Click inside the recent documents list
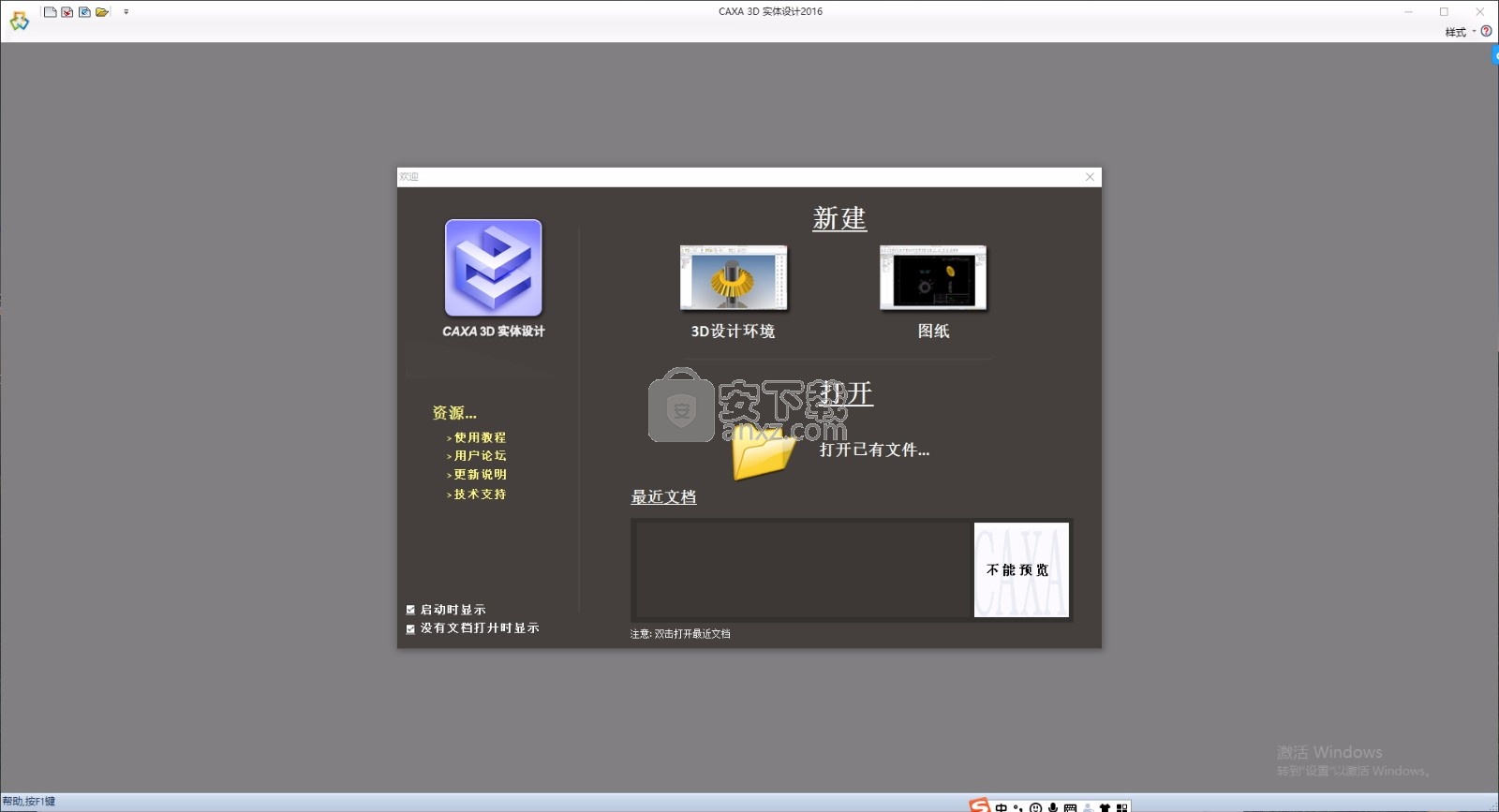Viewport: 1499px width, 812px height. coord(803,569)
